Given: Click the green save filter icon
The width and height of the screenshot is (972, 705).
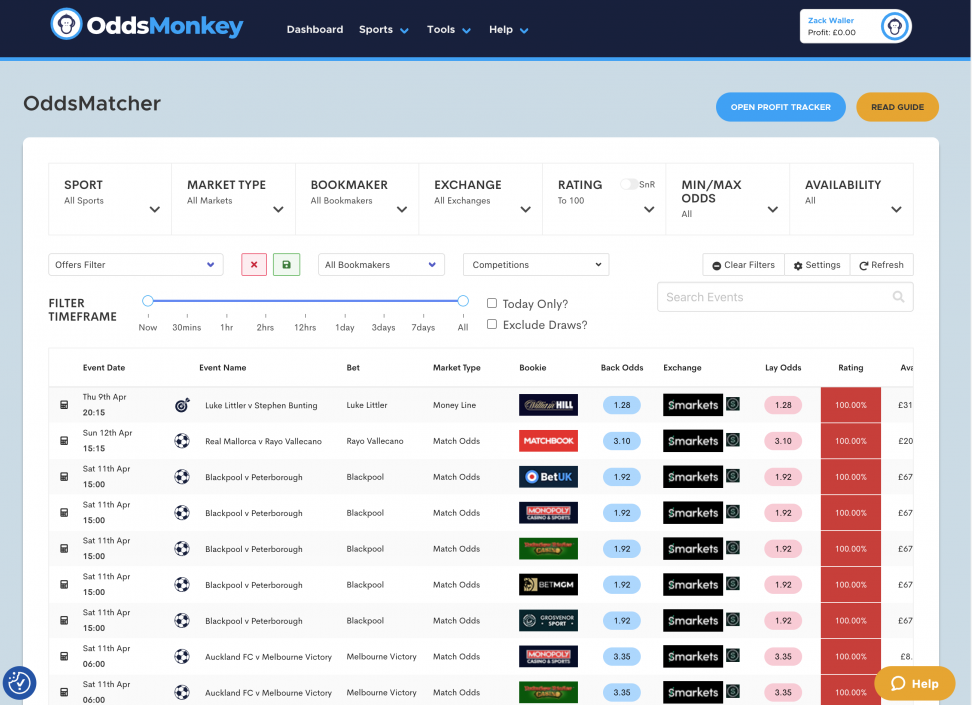Looking at the screenshot, I should pyautogui.click(x=286, y=265).
